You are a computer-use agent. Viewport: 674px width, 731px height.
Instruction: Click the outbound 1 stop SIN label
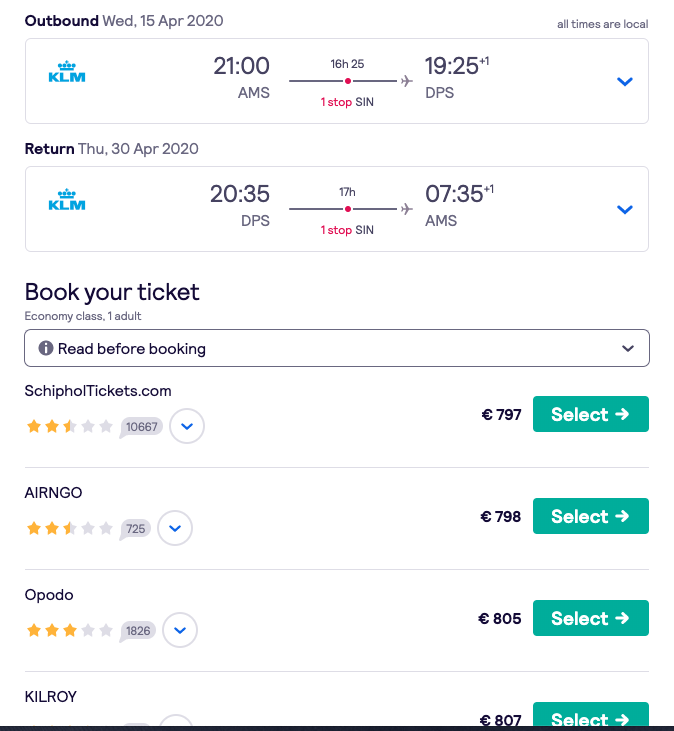(347, 102)
